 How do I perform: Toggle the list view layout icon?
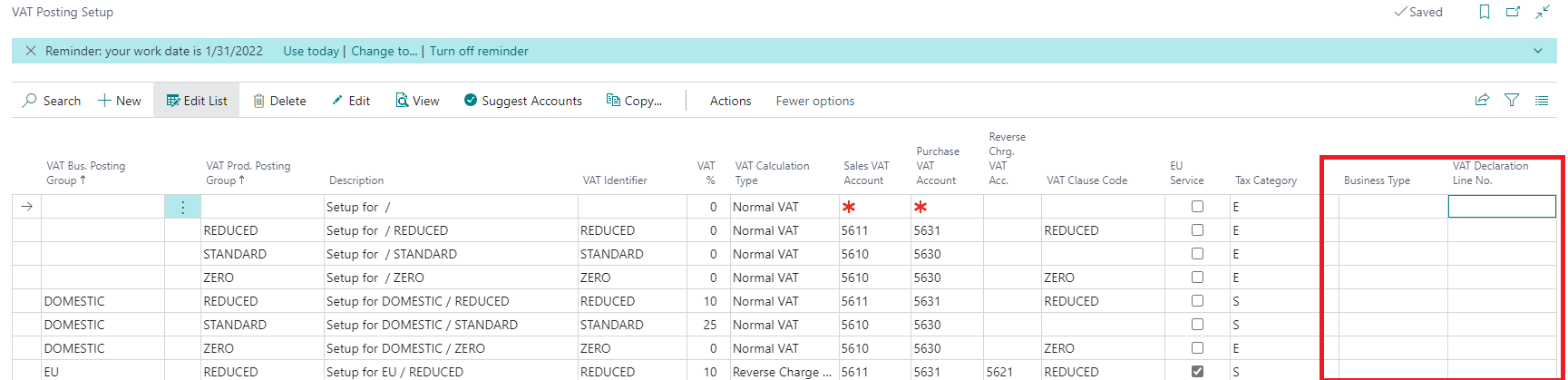1542,101
